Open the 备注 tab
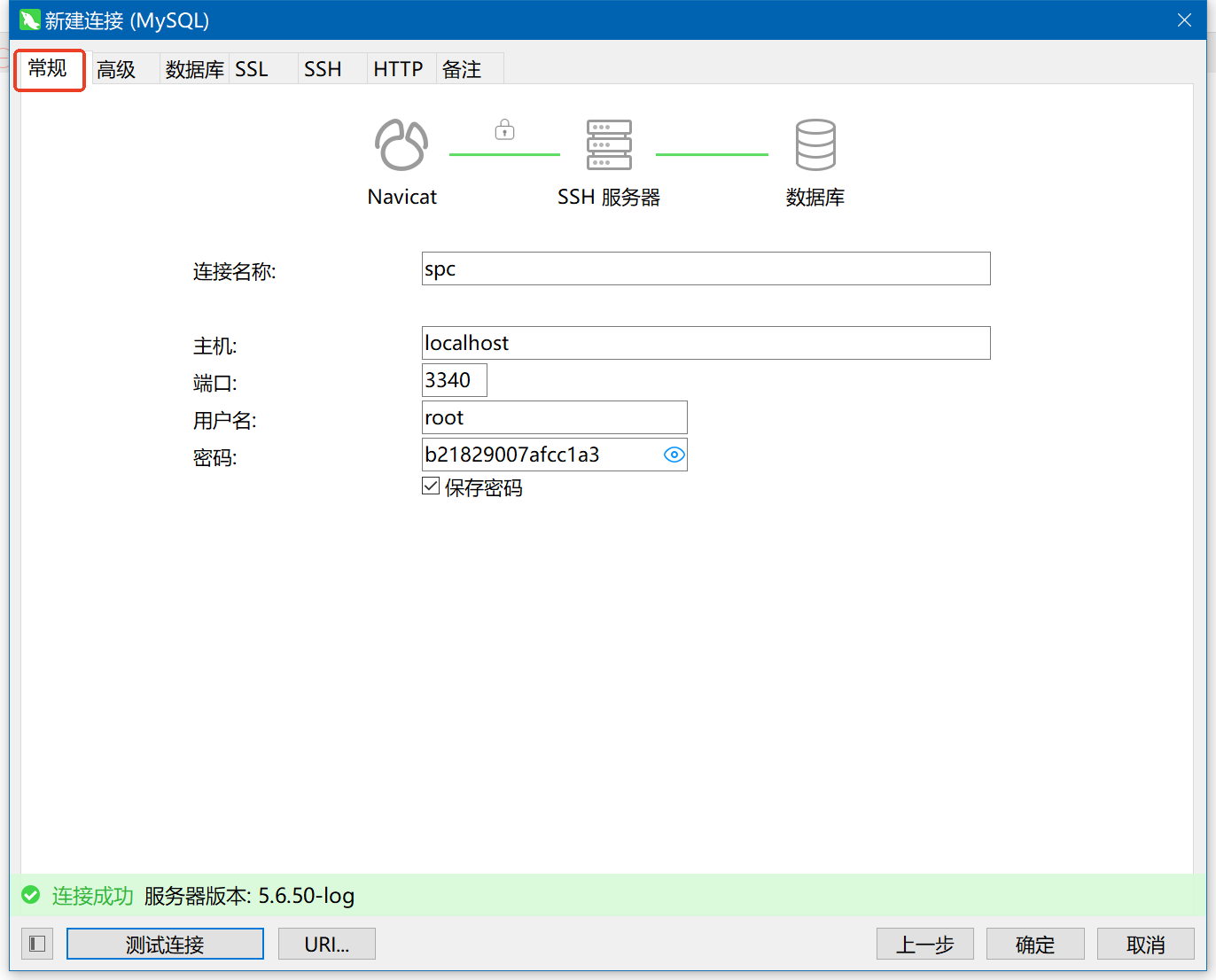Screen dimensions: 1216x980 pyautogui.click(x=462, y=69)
